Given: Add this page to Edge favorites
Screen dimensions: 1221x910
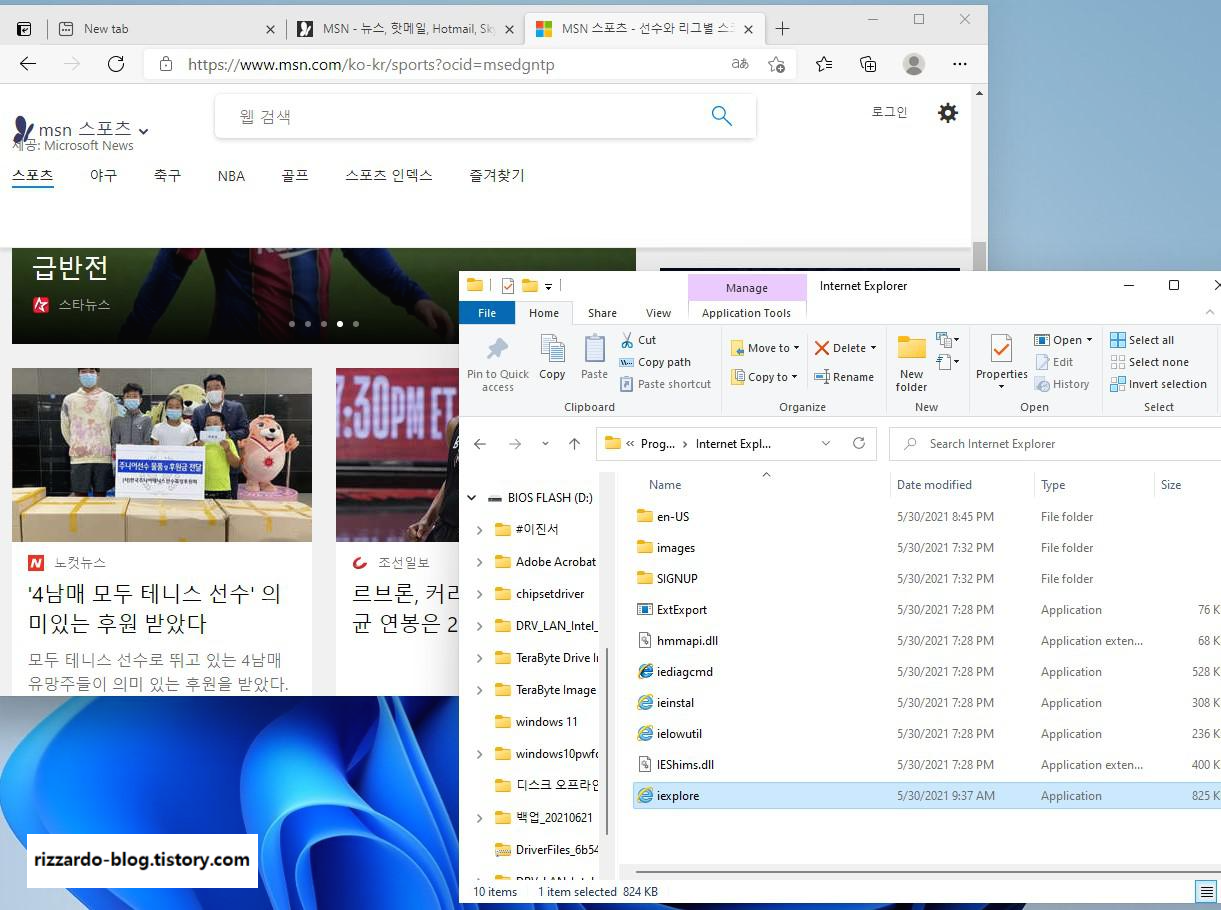Looking at the screenshot, I should point(776,64).
